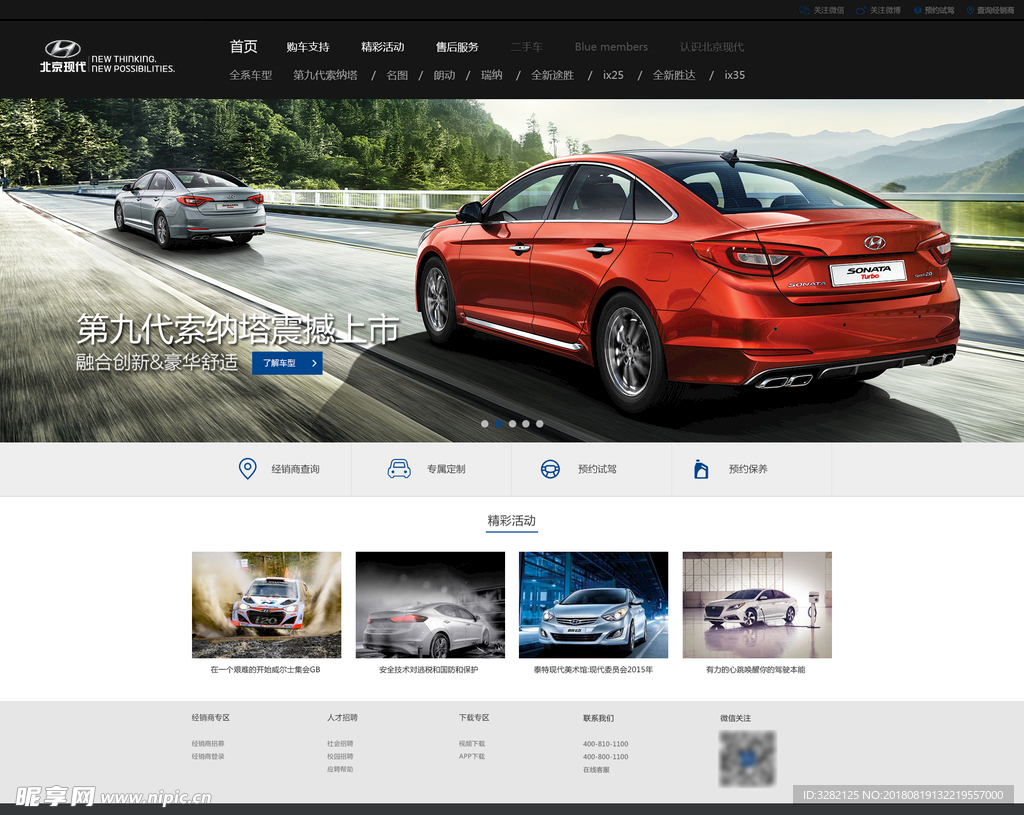Open the 认识北京现代 menu item
The width and height of the screenshot is (1024, 815).
coord(712,47)
